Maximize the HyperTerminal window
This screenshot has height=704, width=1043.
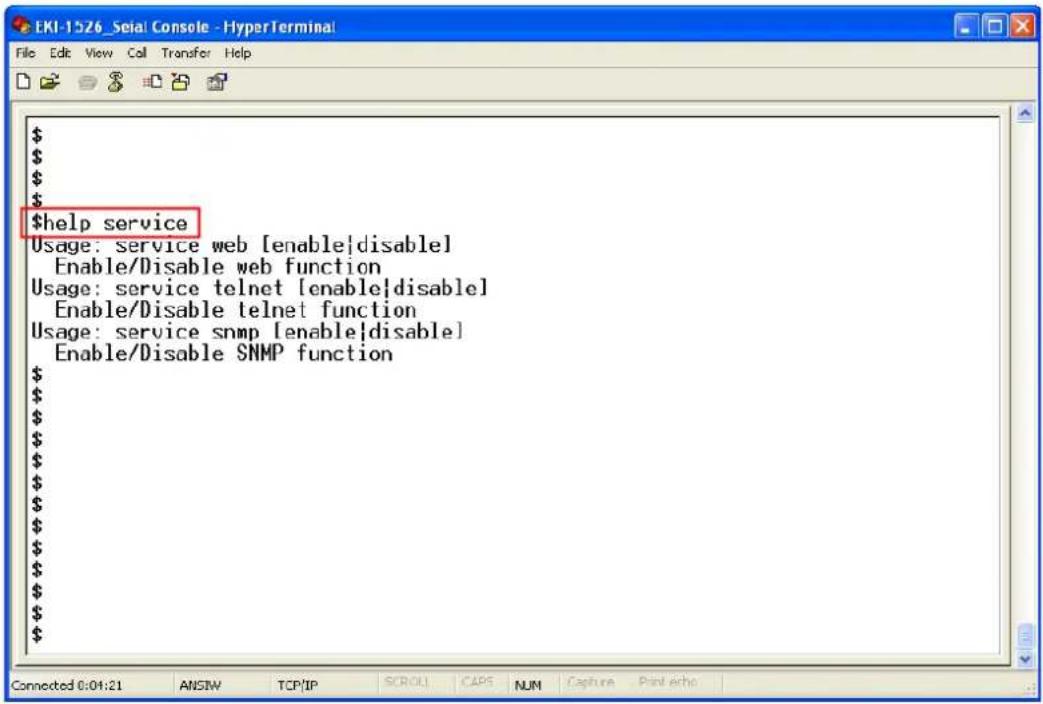(994, 27)
